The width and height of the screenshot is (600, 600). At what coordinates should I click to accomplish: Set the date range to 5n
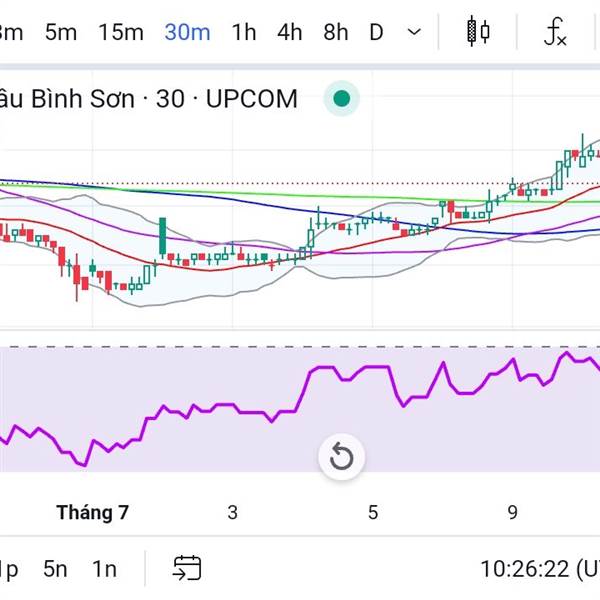(55, 569)
